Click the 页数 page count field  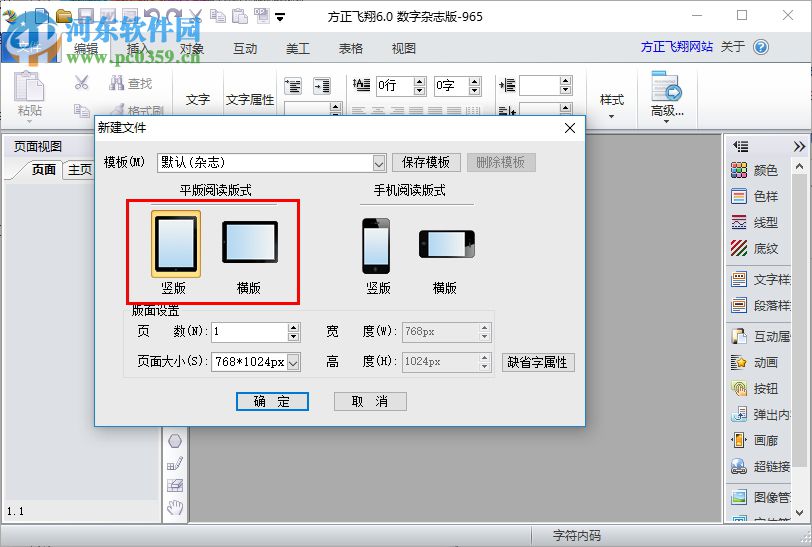point(250,332)
